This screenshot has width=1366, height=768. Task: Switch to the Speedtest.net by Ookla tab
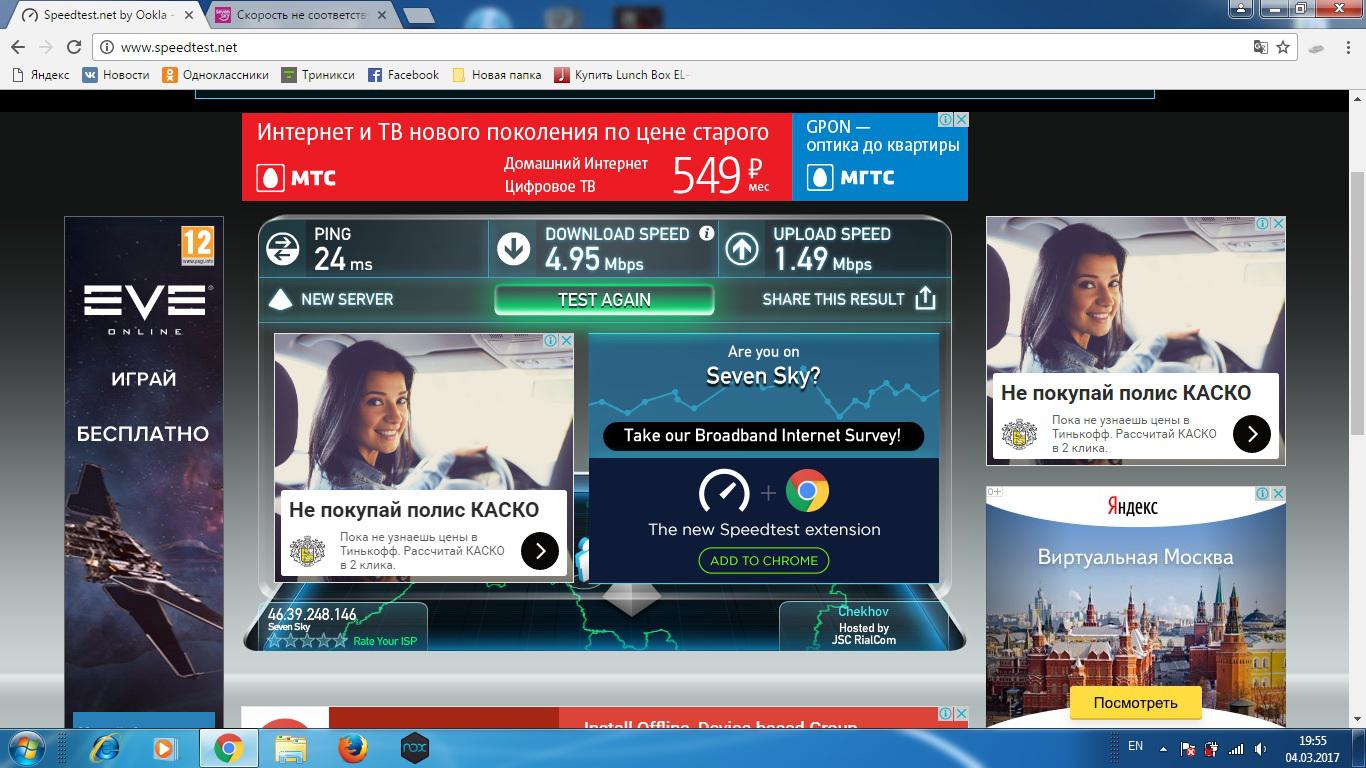click(x=109, y=15)
